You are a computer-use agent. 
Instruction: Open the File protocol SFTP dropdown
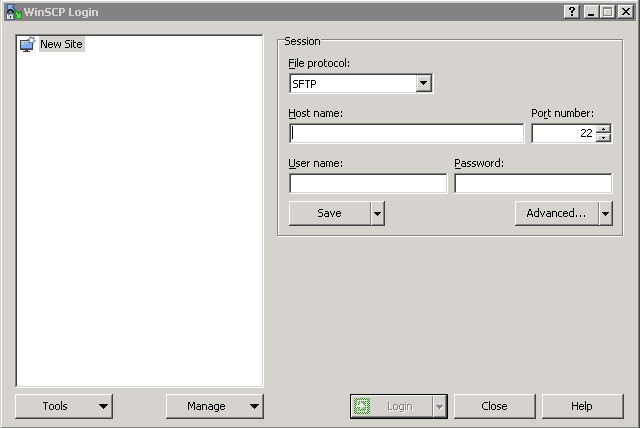361,84
